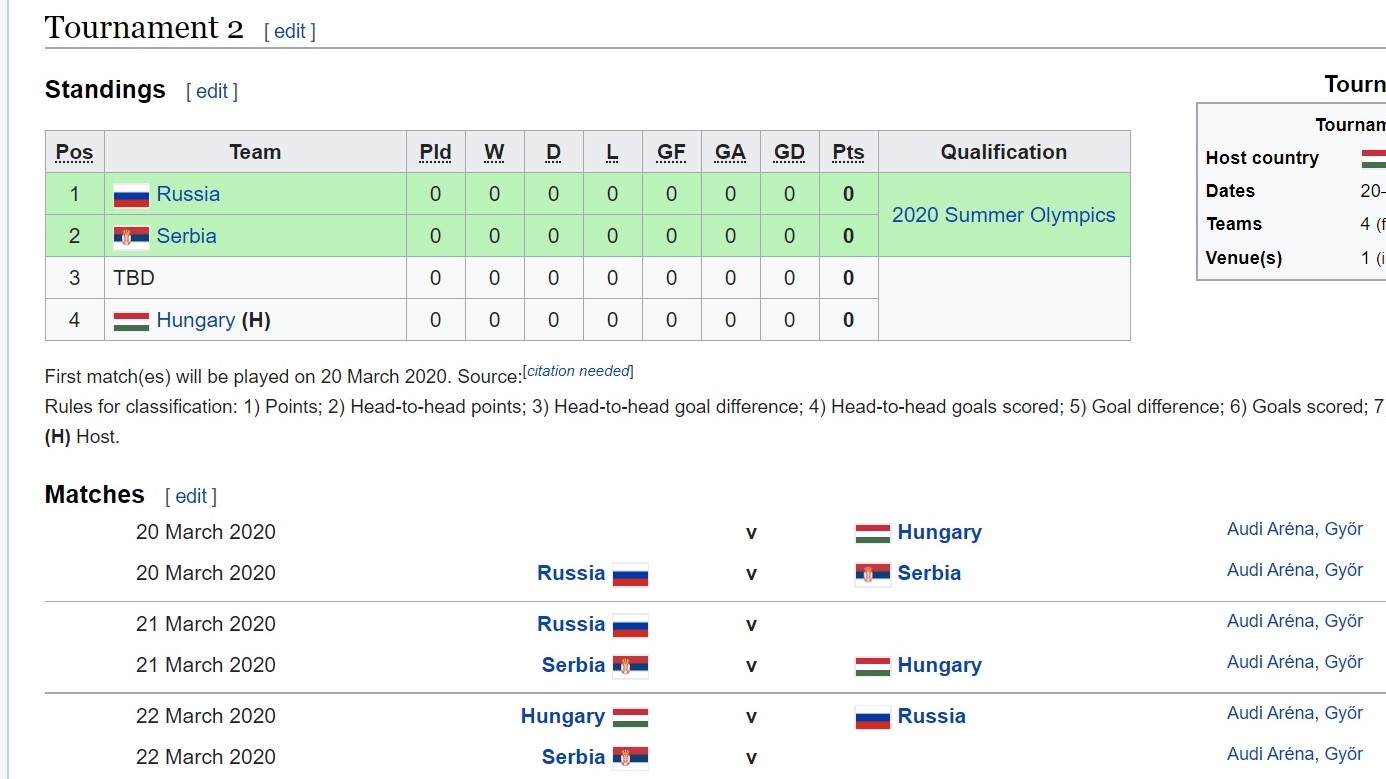Edit the Matches section
1386x779 pixels.
tap(191, 496)
